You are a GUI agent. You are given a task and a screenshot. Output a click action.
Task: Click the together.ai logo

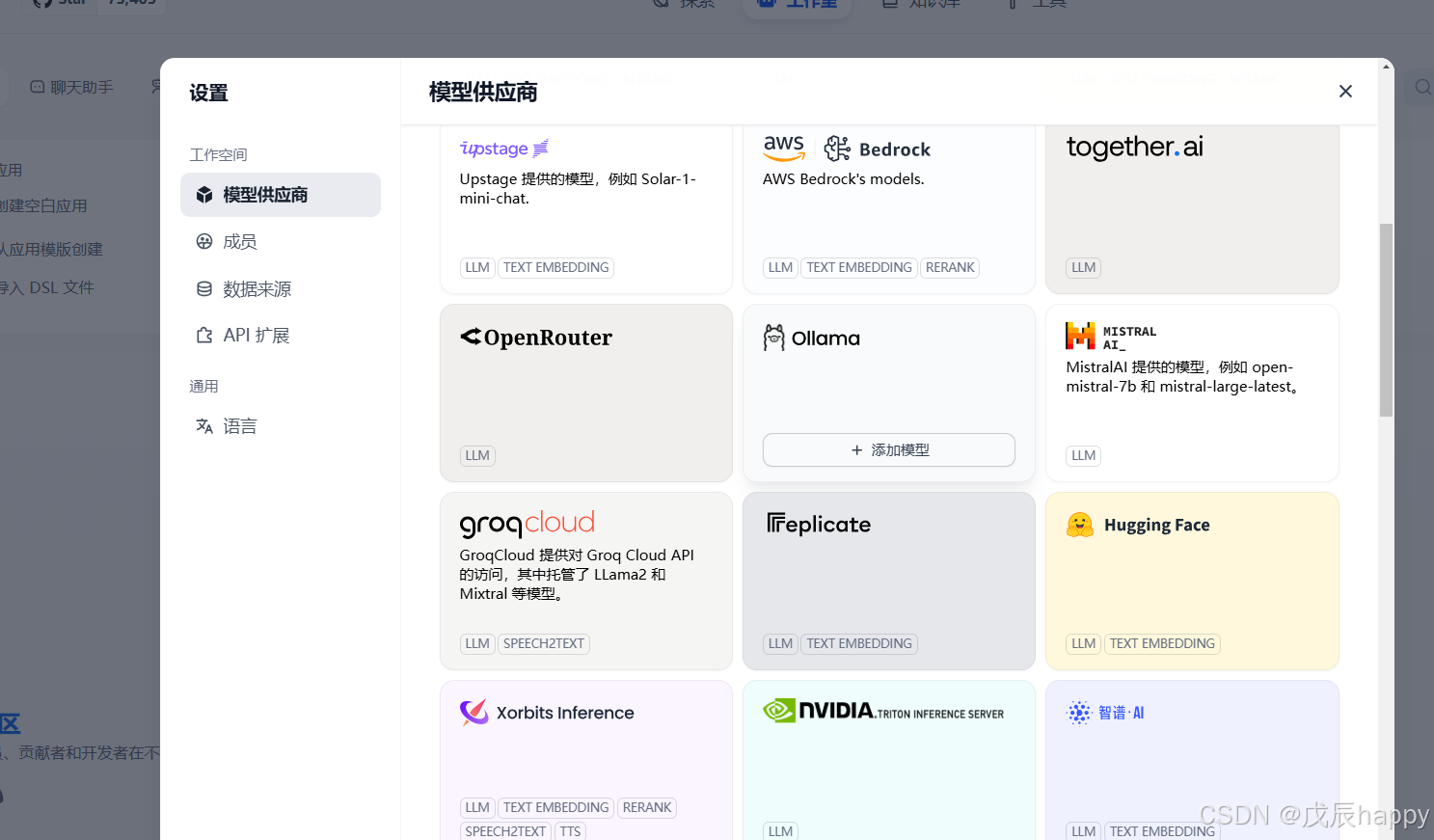(1135, 147)
